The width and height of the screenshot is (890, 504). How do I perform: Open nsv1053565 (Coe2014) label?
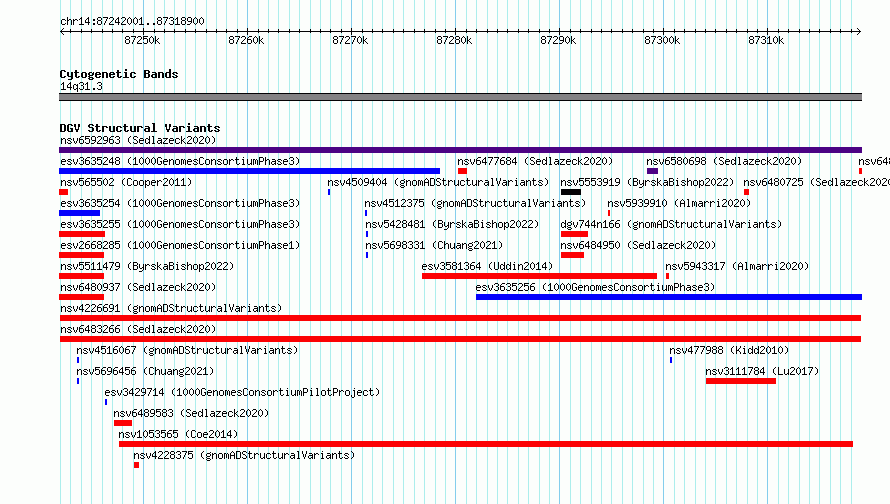click(x=178, y=434)
